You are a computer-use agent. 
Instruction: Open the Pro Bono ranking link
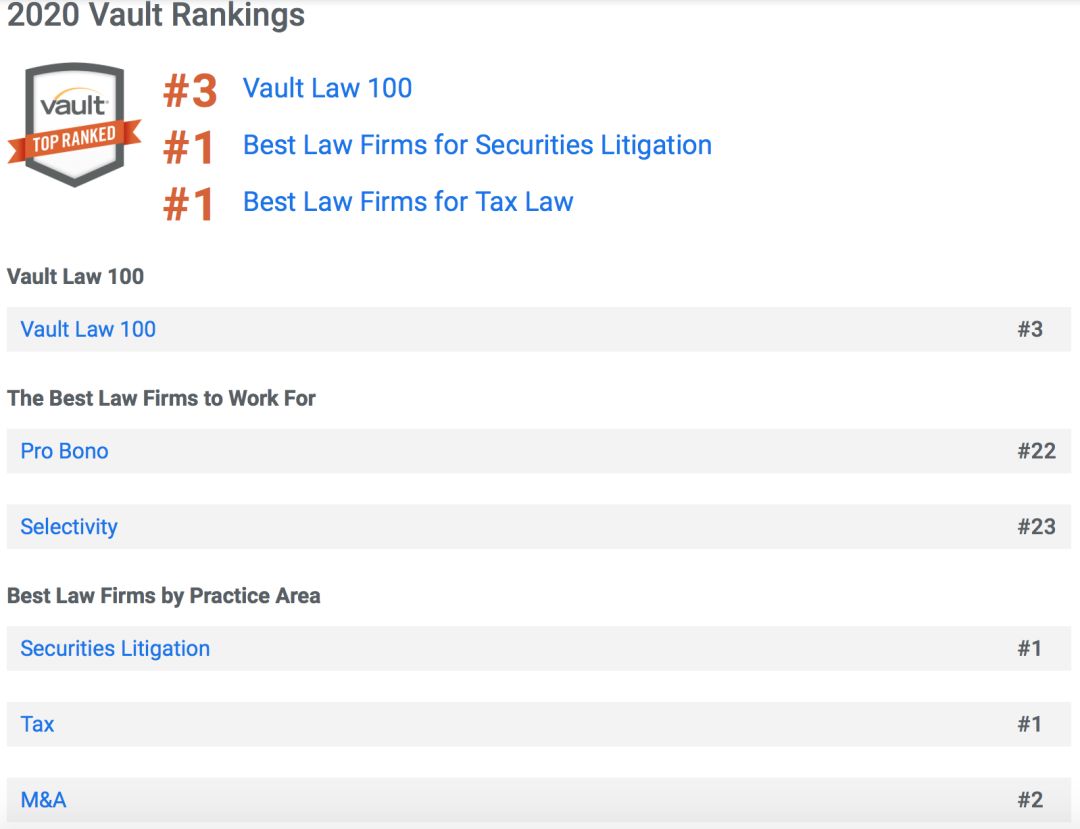click(x=65, y=451)
